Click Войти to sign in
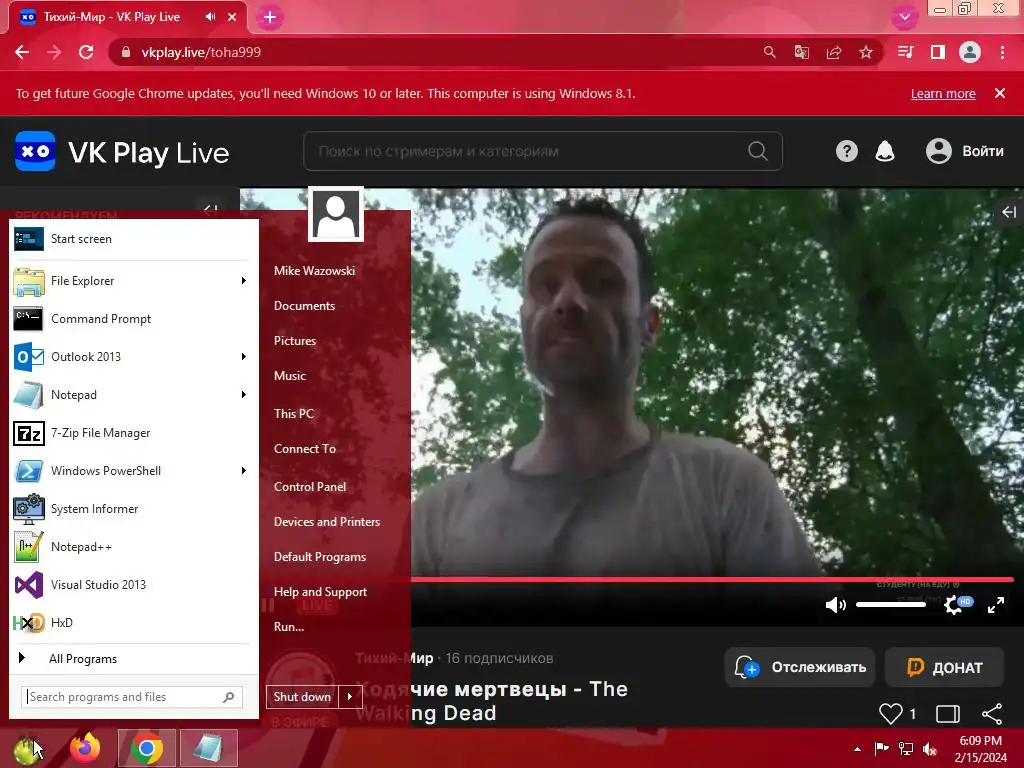This screenshot has height=768, width=1024. (x=965, y=152)
